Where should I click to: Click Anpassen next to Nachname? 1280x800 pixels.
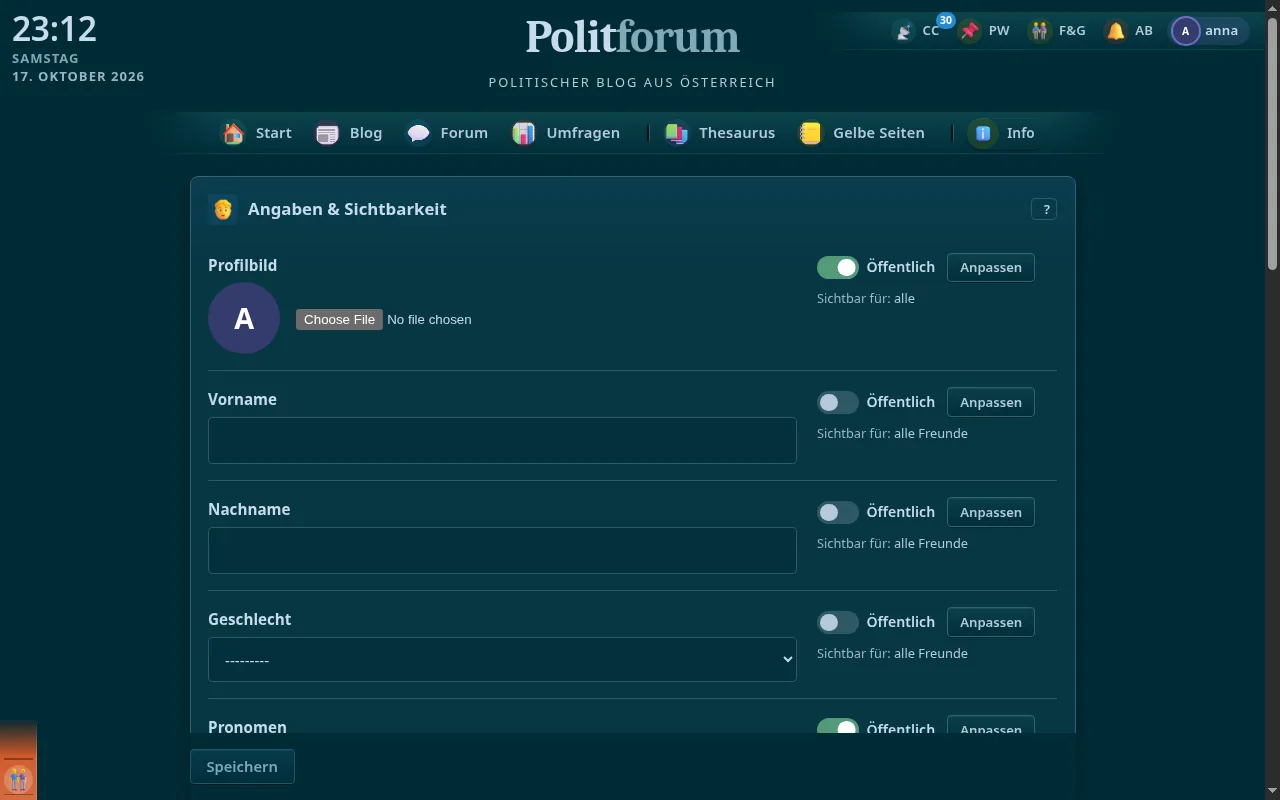click(x=991, y=512)
